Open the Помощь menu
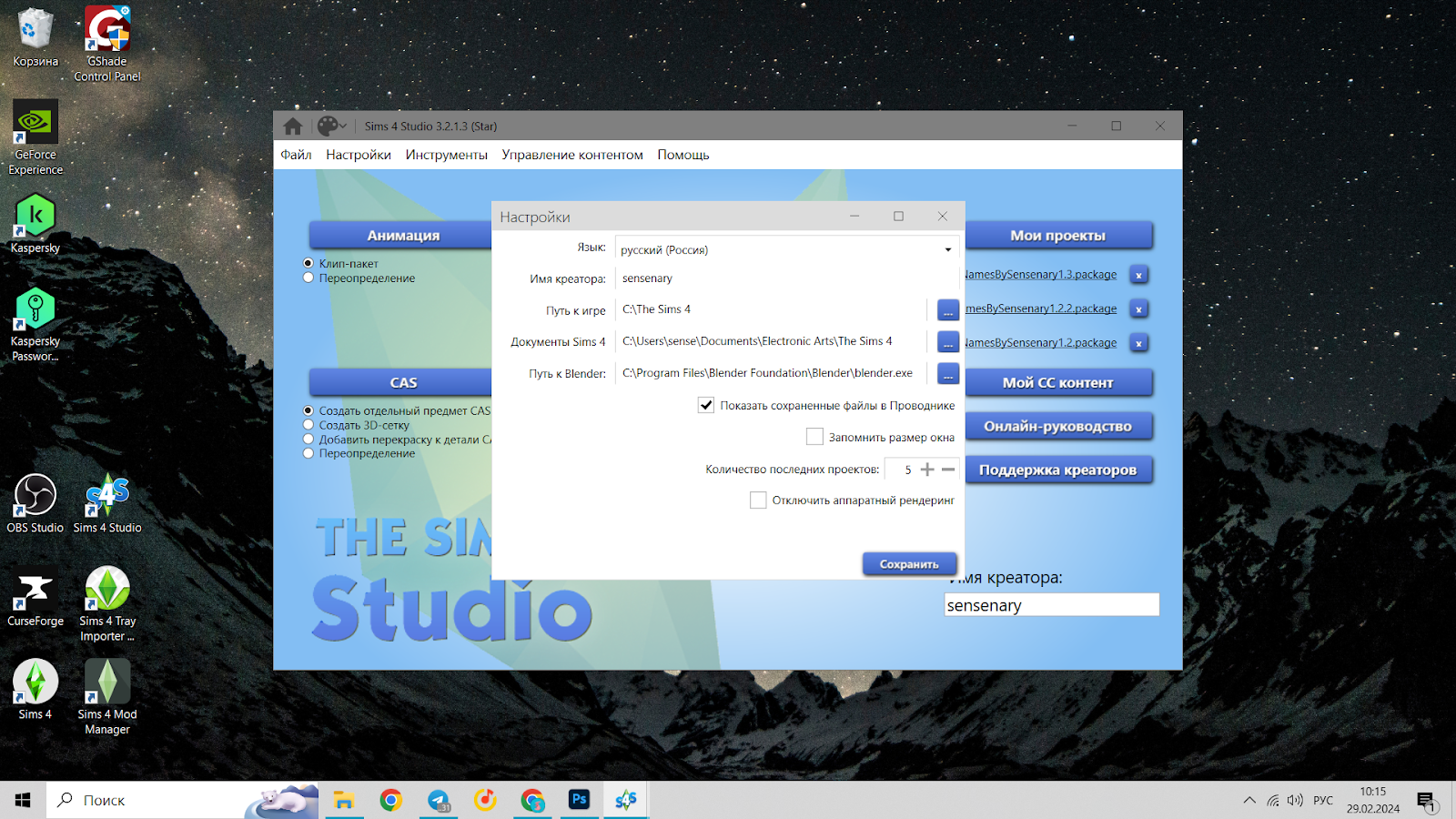 coord(683,155)
